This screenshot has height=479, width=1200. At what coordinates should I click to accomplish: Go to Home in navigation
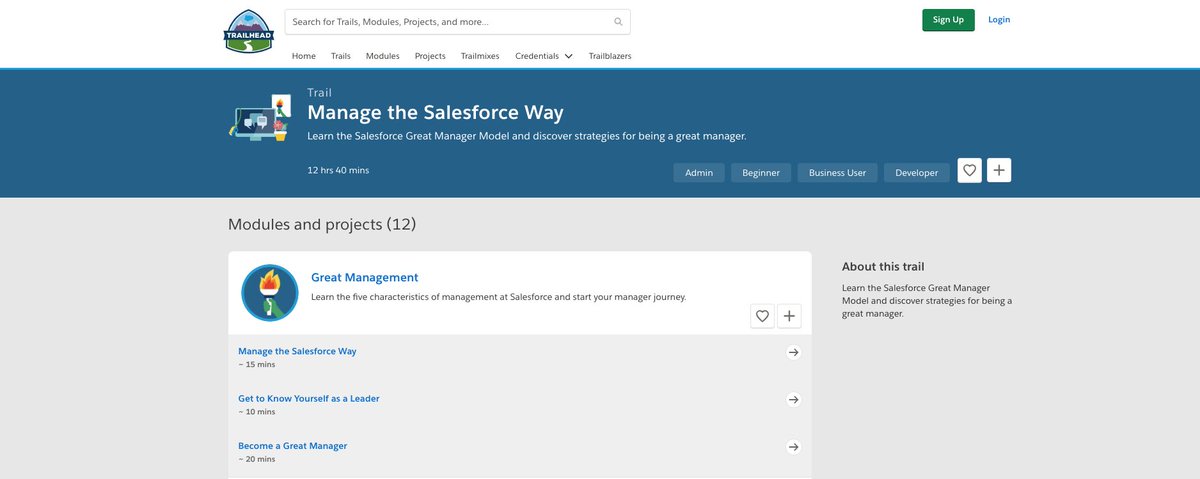tap(304, 56)
